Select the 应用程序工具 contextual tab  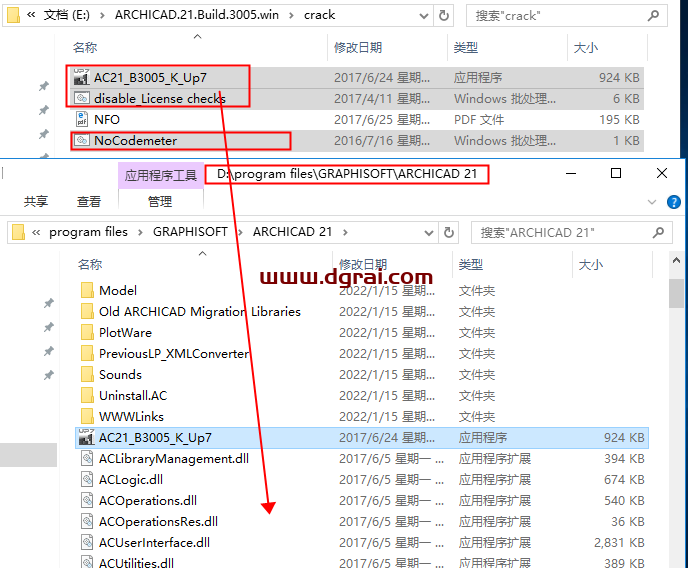161,175
